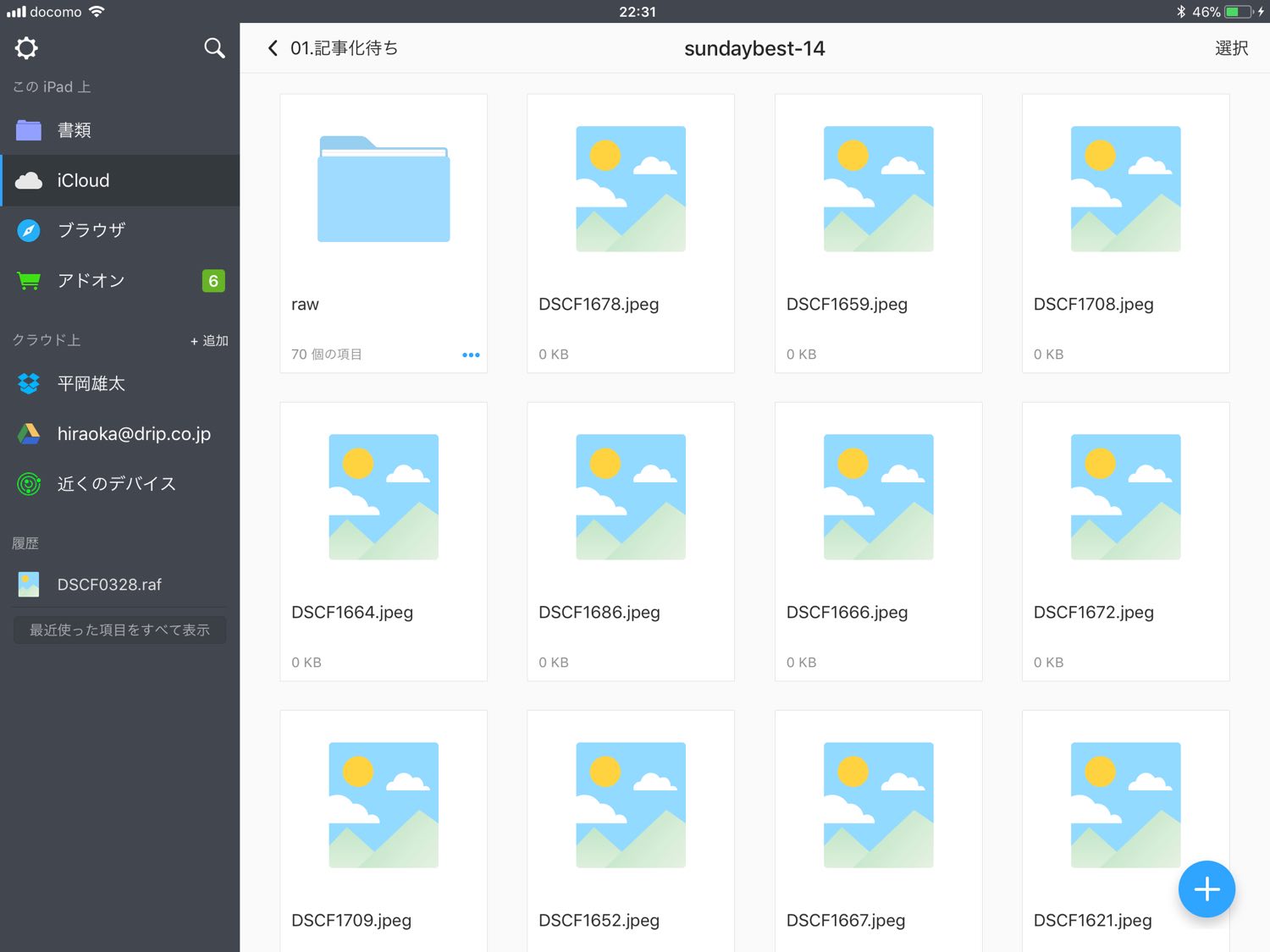Open the DSCF1678.jpeg thumbnail
1270x952 pixels.
(631, 190)
